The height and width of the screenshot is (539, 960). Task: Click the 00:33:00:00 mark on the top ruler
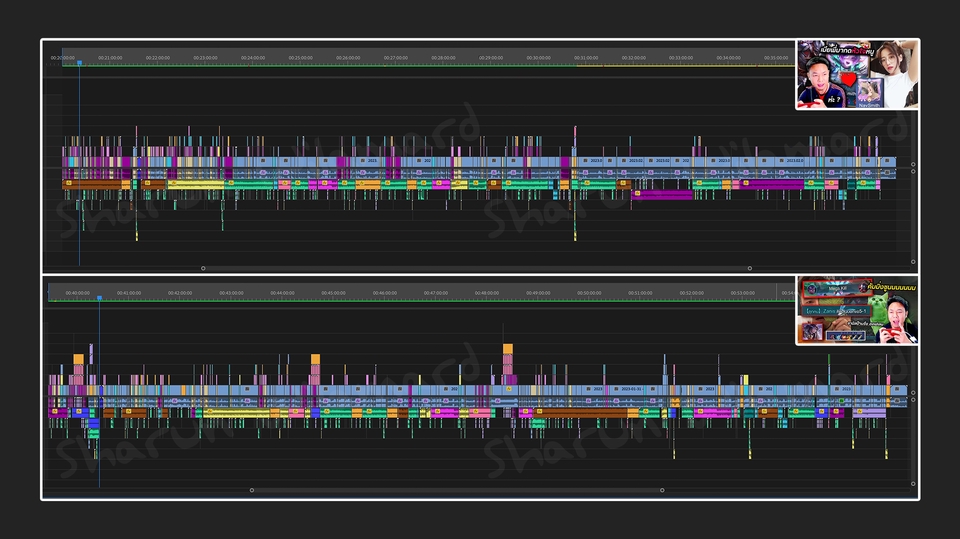[681, 58]
